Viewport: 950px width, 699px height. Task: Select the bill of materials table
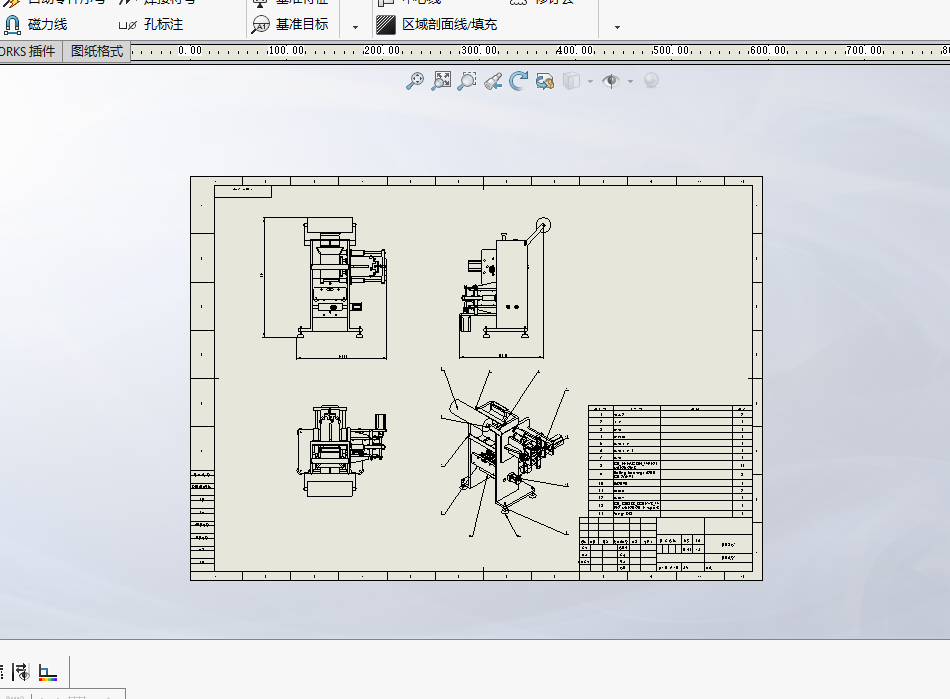[x=670, y=461]
